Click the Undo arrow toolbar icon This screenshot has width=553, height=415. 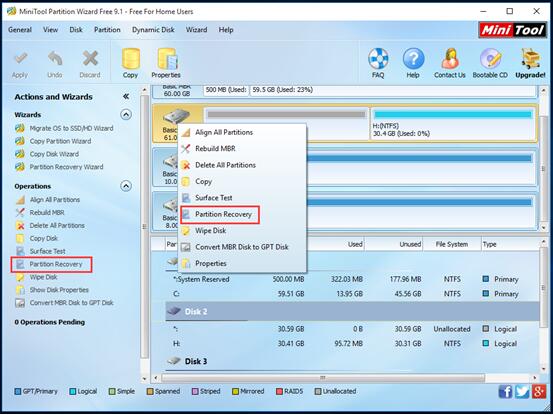click(55, 64)
